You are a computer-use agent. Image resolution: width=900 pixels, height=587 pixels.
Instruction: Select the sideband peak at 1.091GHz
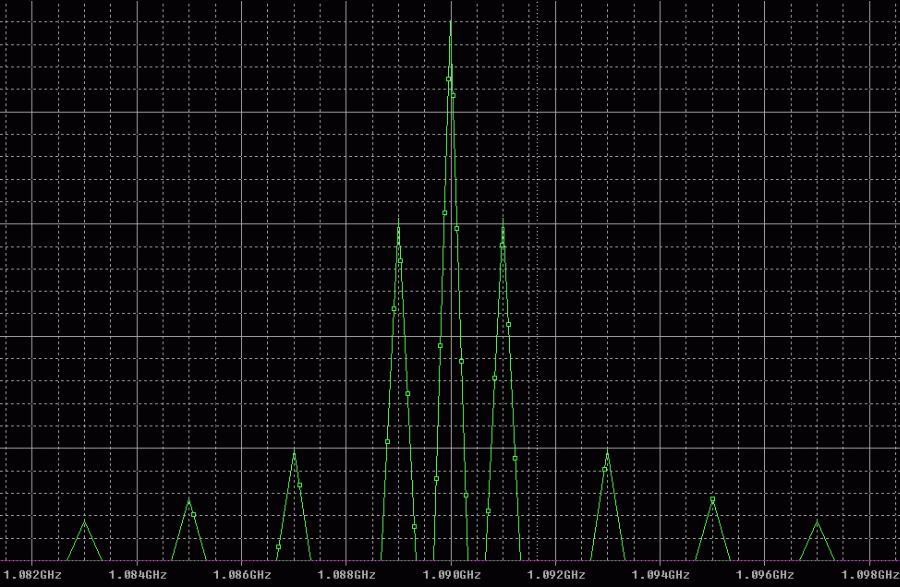503,390
